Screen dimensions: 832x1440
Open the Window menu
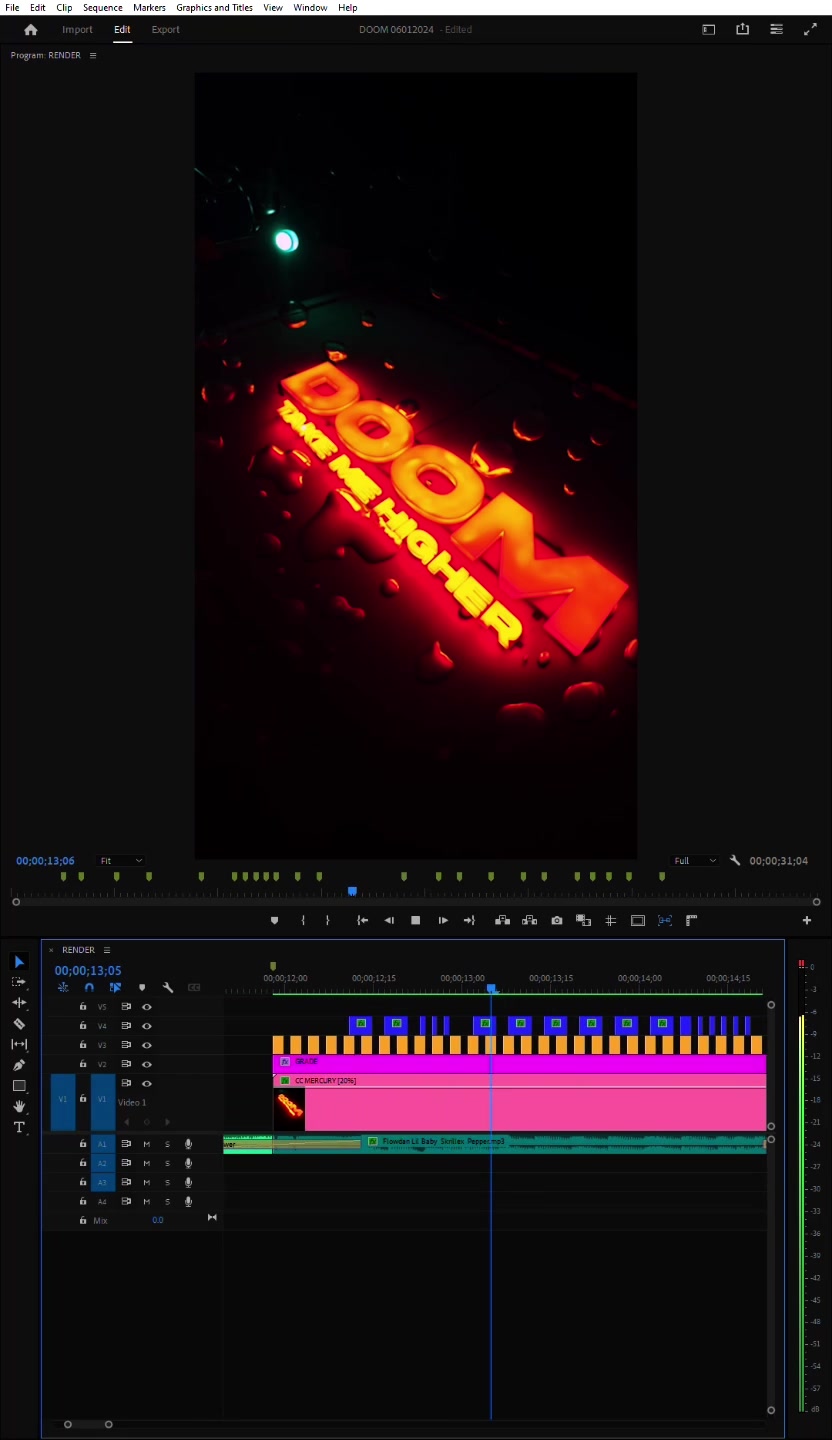click(310, 7)
